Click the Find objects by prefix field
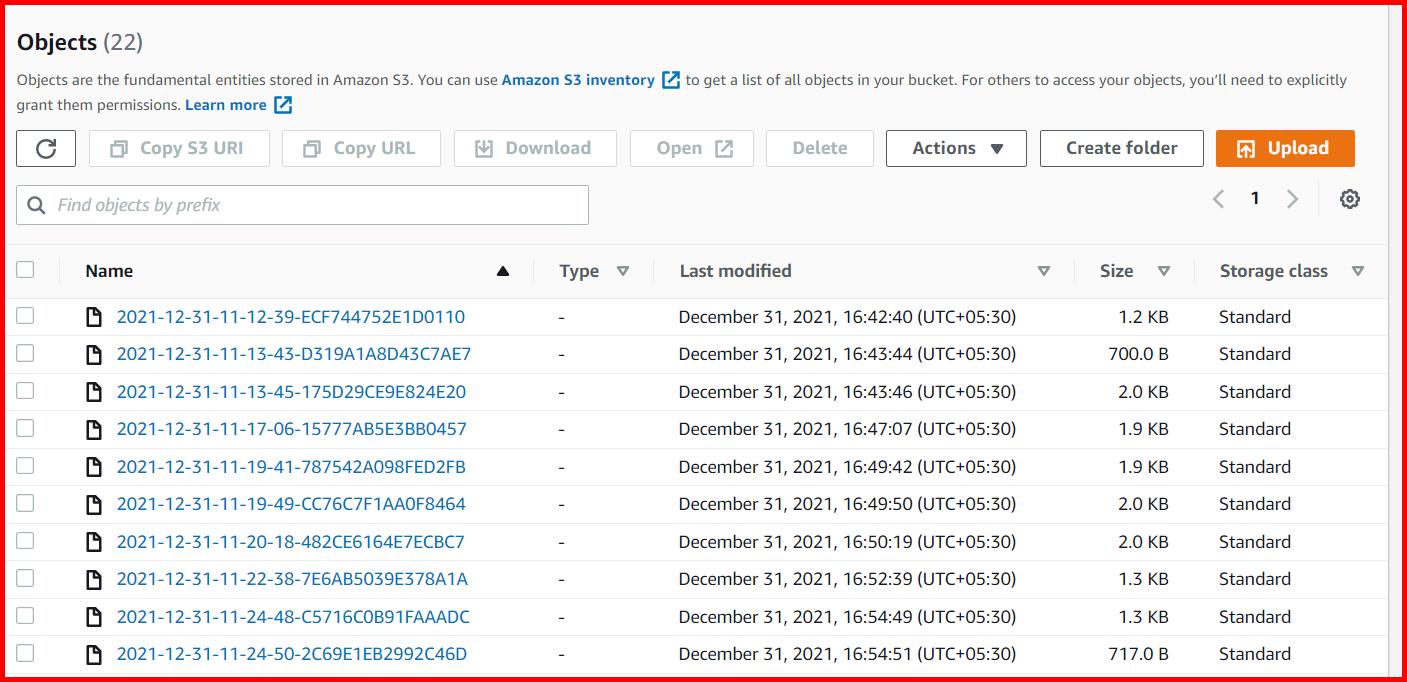Screen dimensions: 1407x682 coord(300,205)
